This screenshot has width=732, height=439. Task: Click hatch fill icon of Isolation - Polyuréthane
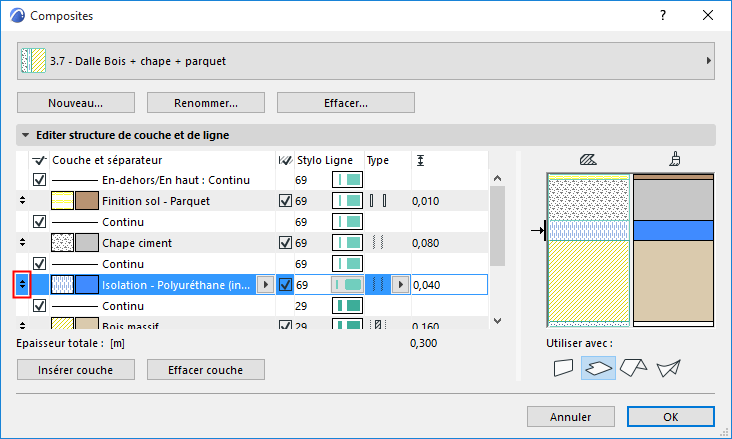point(62,285)
